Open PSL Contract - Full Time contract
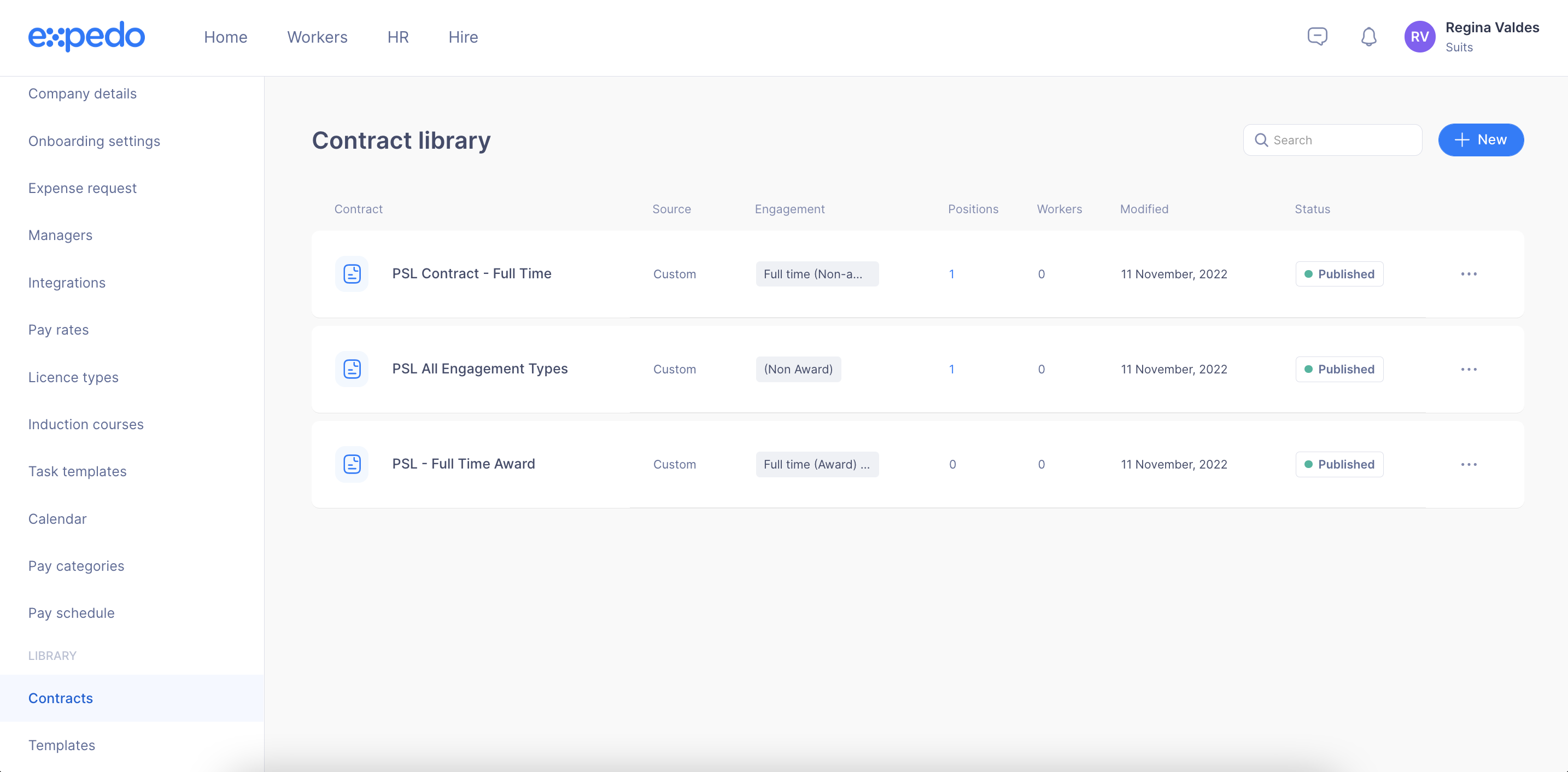 471,274
